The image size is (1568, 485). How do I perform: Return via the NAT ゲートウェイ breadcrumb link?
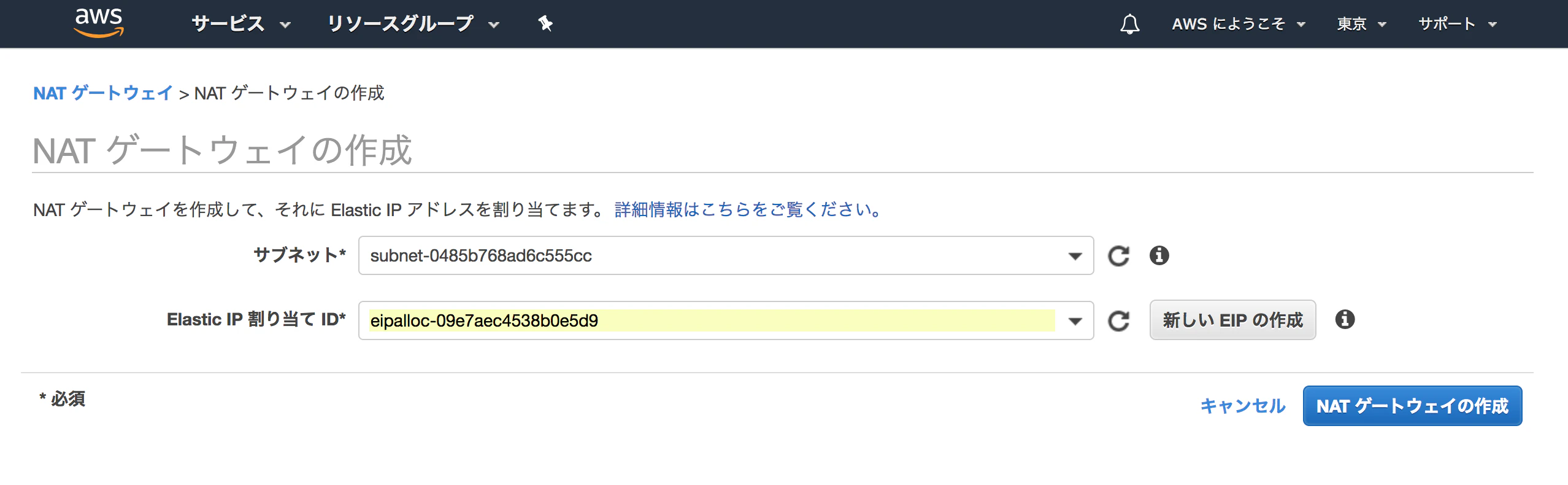click(102, 93)
